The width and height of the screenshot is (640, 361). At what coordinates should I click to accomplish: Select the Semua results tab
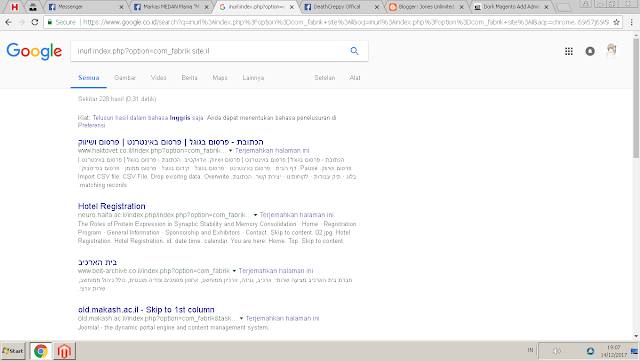[x=89, y=78]
